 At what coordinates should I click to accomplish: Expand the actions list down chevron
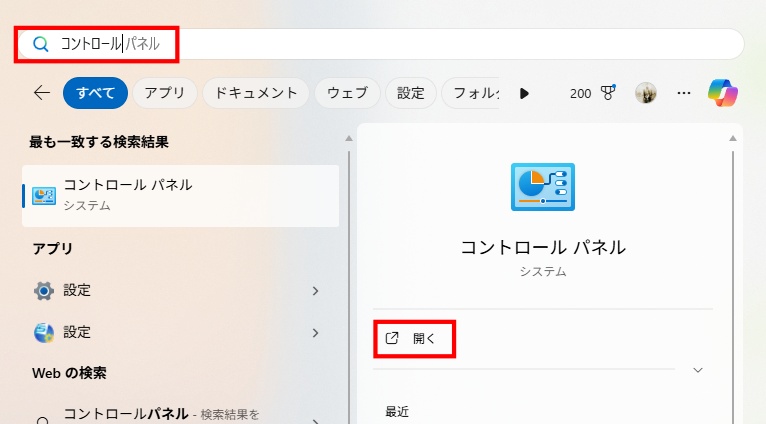tap(698, 370)
